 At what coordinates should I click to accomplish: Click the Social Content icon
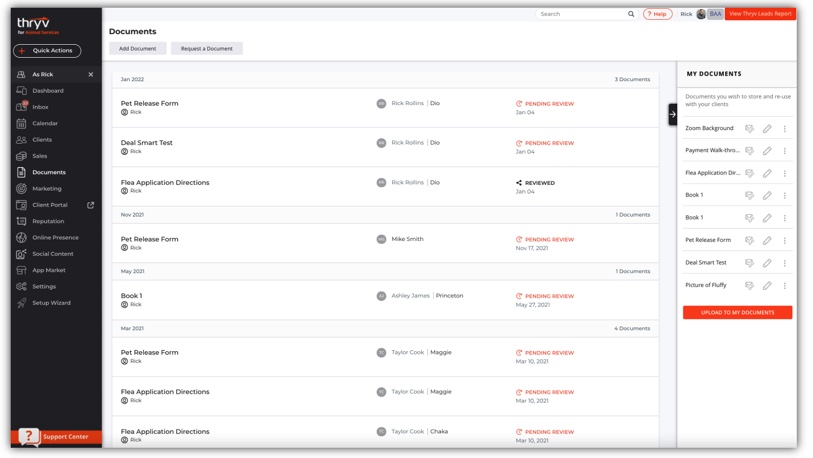click(x=21, y=254)
